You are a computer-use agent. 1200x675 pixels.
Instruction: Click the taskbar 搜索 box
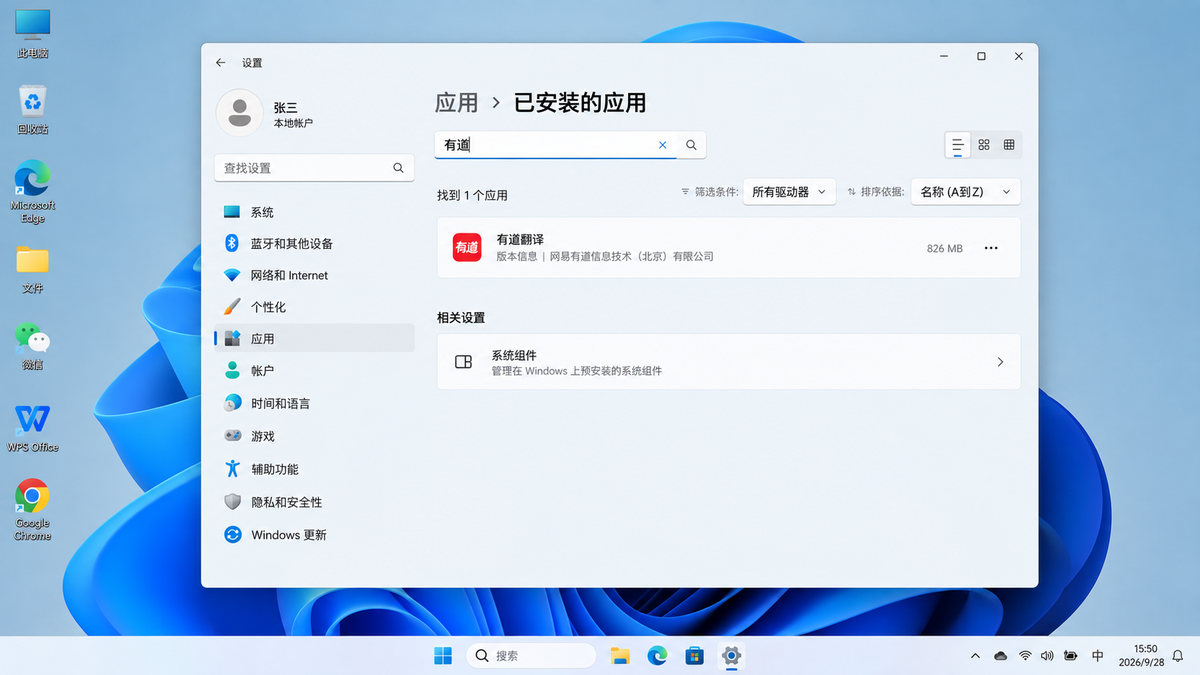tap(531, 656)
